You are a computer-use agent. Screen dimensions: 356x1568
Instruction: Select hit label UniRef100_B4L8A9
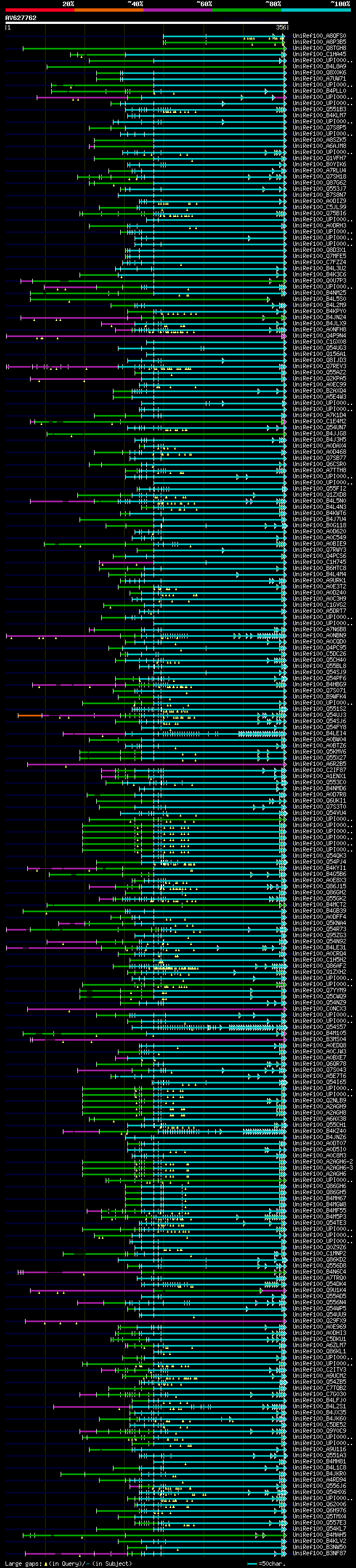point(319,66)
